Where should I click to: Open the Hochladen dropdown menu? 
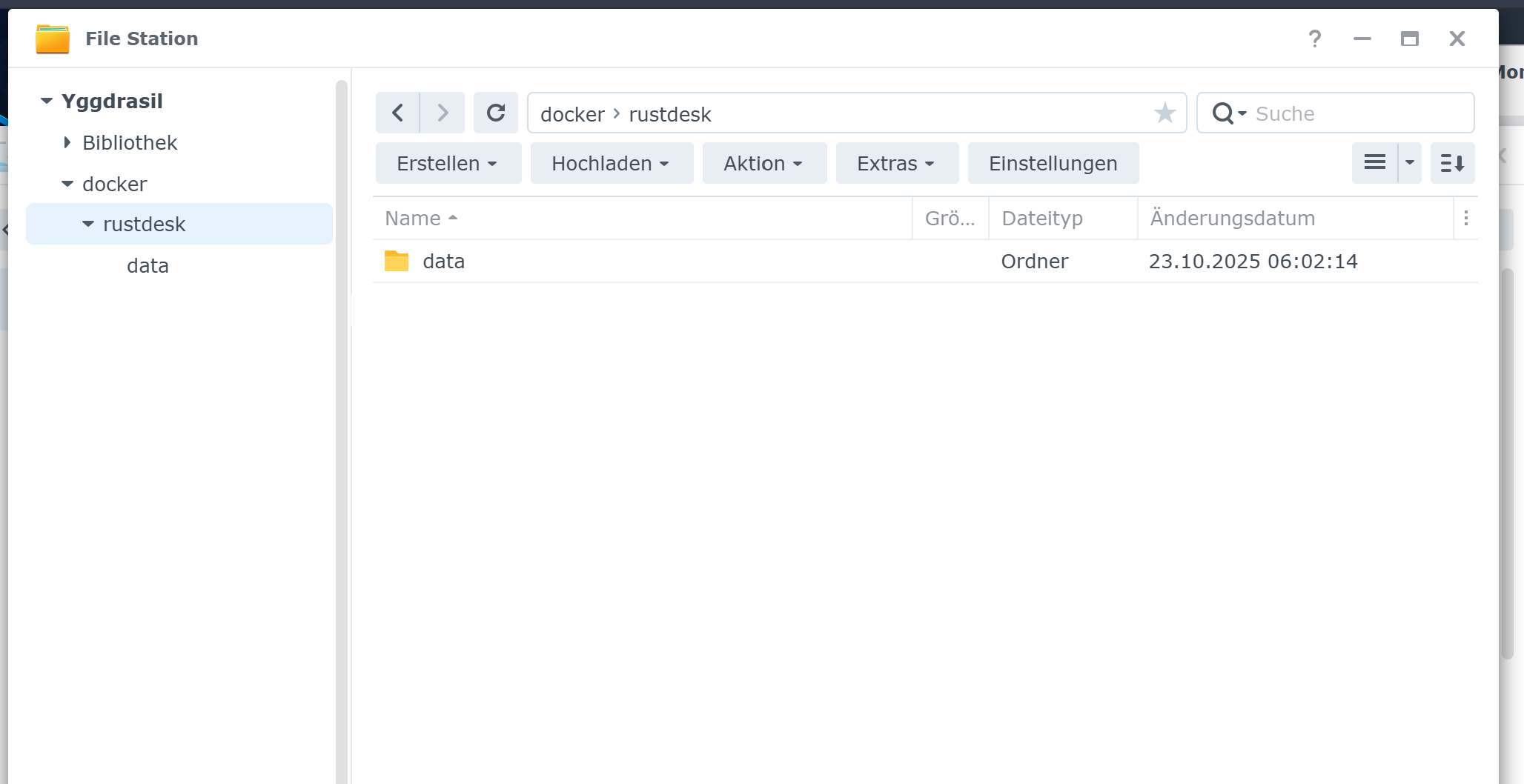pyautogui.click(x=611, y=163)
